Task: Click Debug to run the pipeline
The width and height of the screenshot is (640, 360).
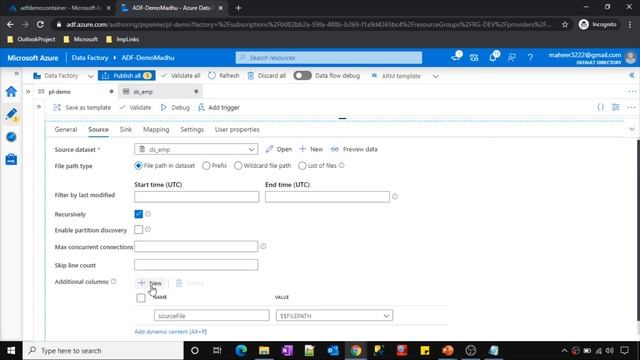Action: 175,107
